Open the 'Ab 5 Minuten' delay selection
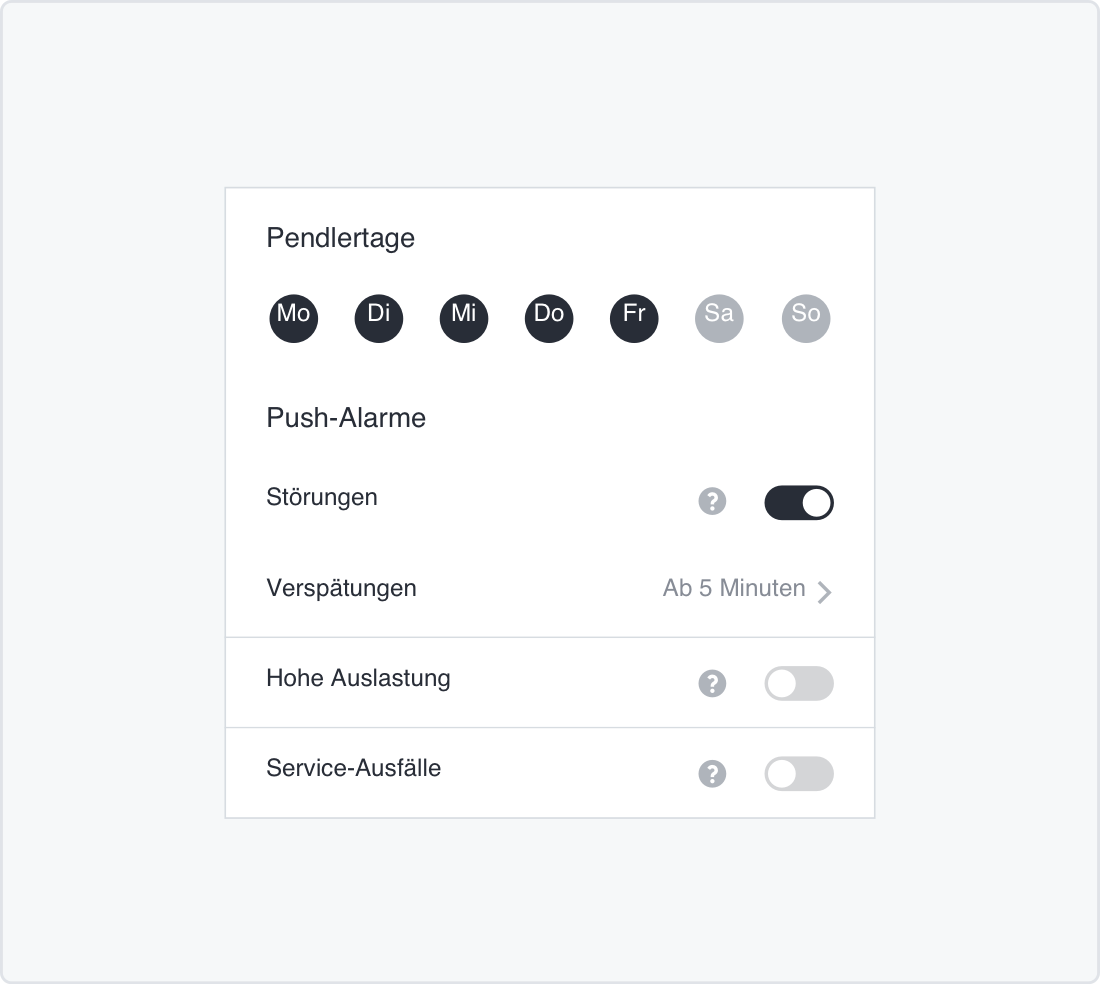 [734, 588]
